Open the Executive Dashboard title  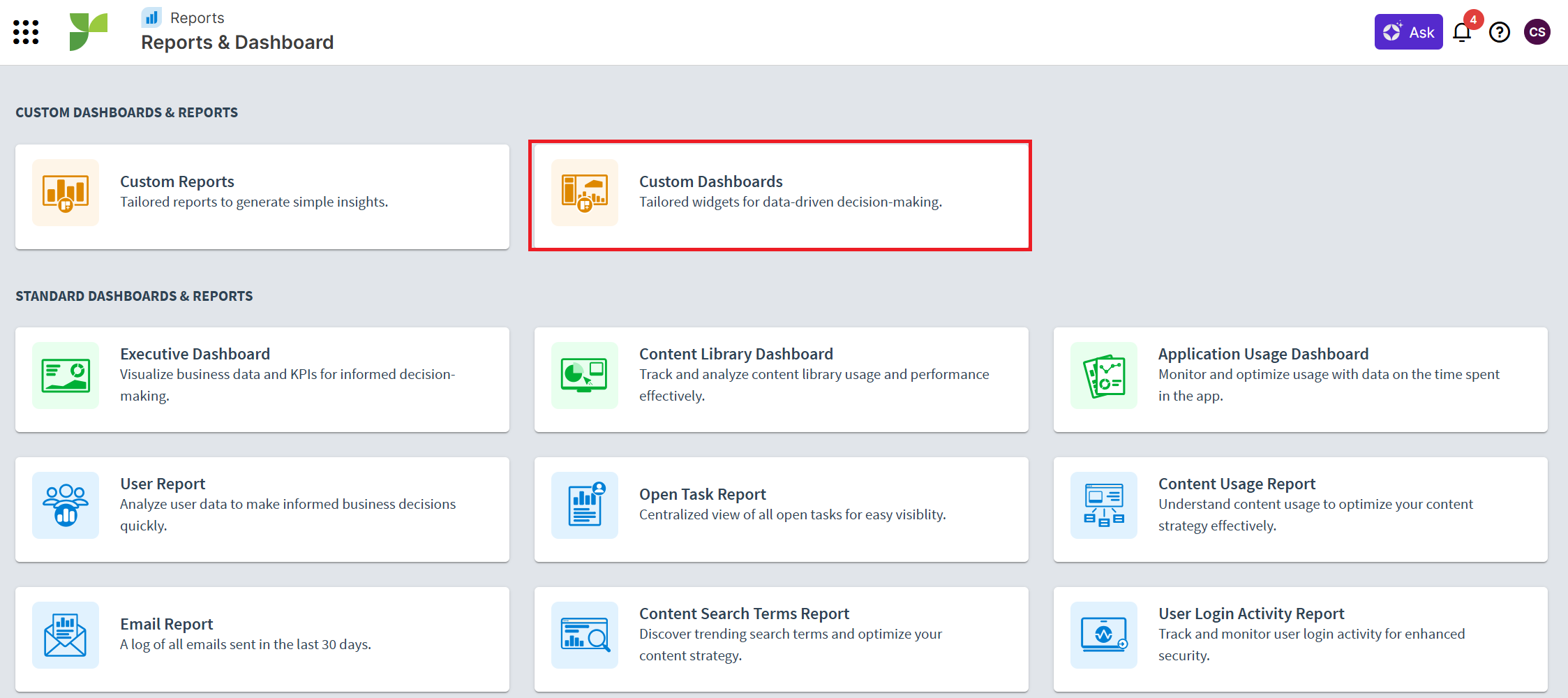(195, 354)
